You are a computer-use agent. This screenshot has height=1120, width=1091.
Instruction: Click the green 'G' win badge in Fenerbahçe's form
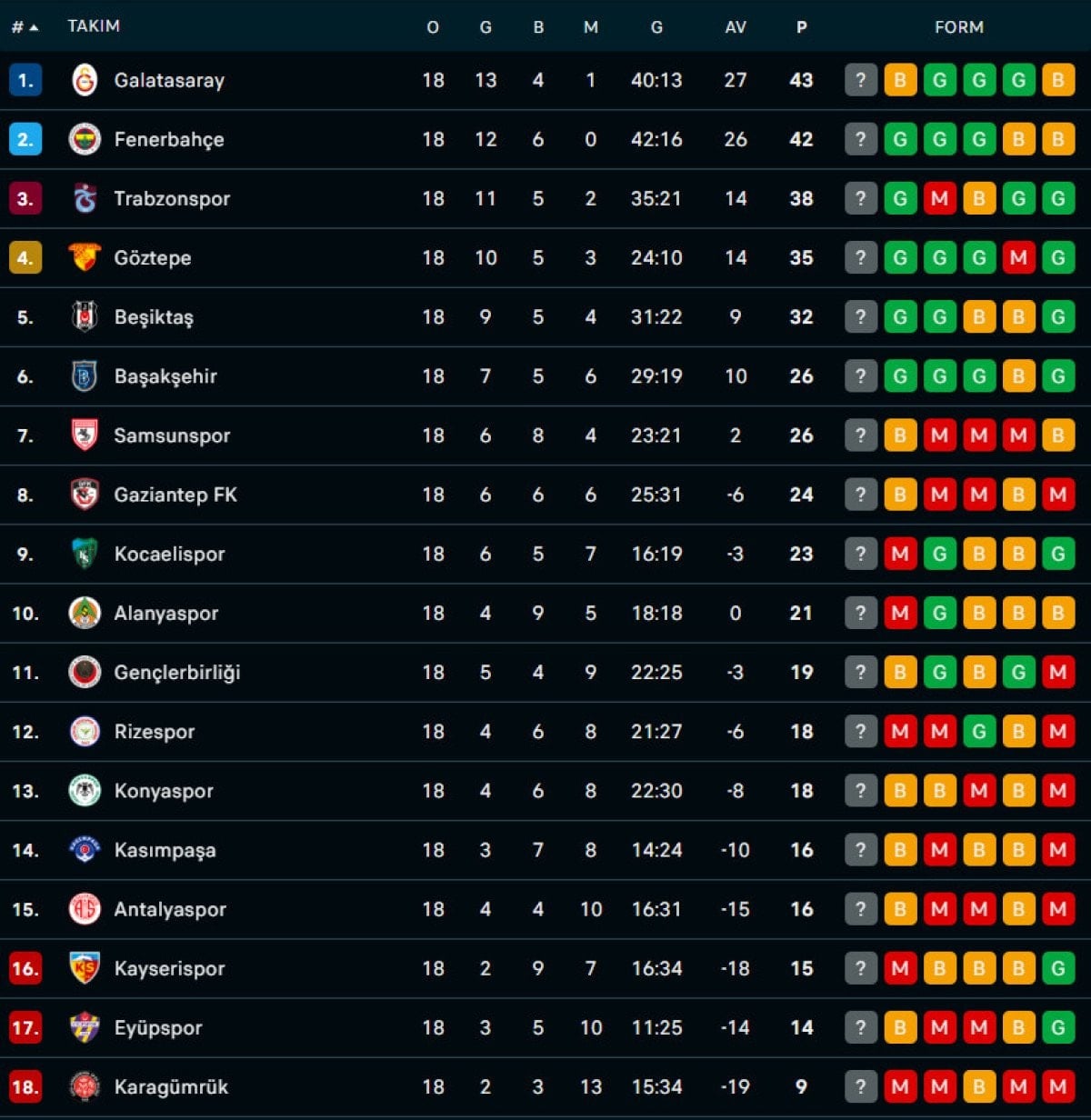900,139
